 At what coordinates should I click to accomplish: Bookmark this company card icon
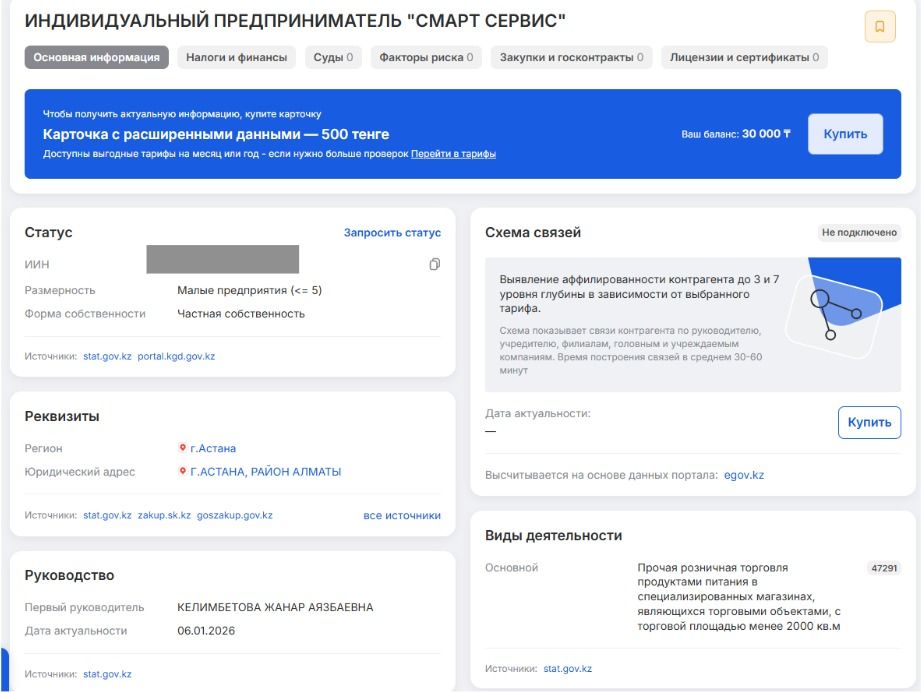point(879,26)
